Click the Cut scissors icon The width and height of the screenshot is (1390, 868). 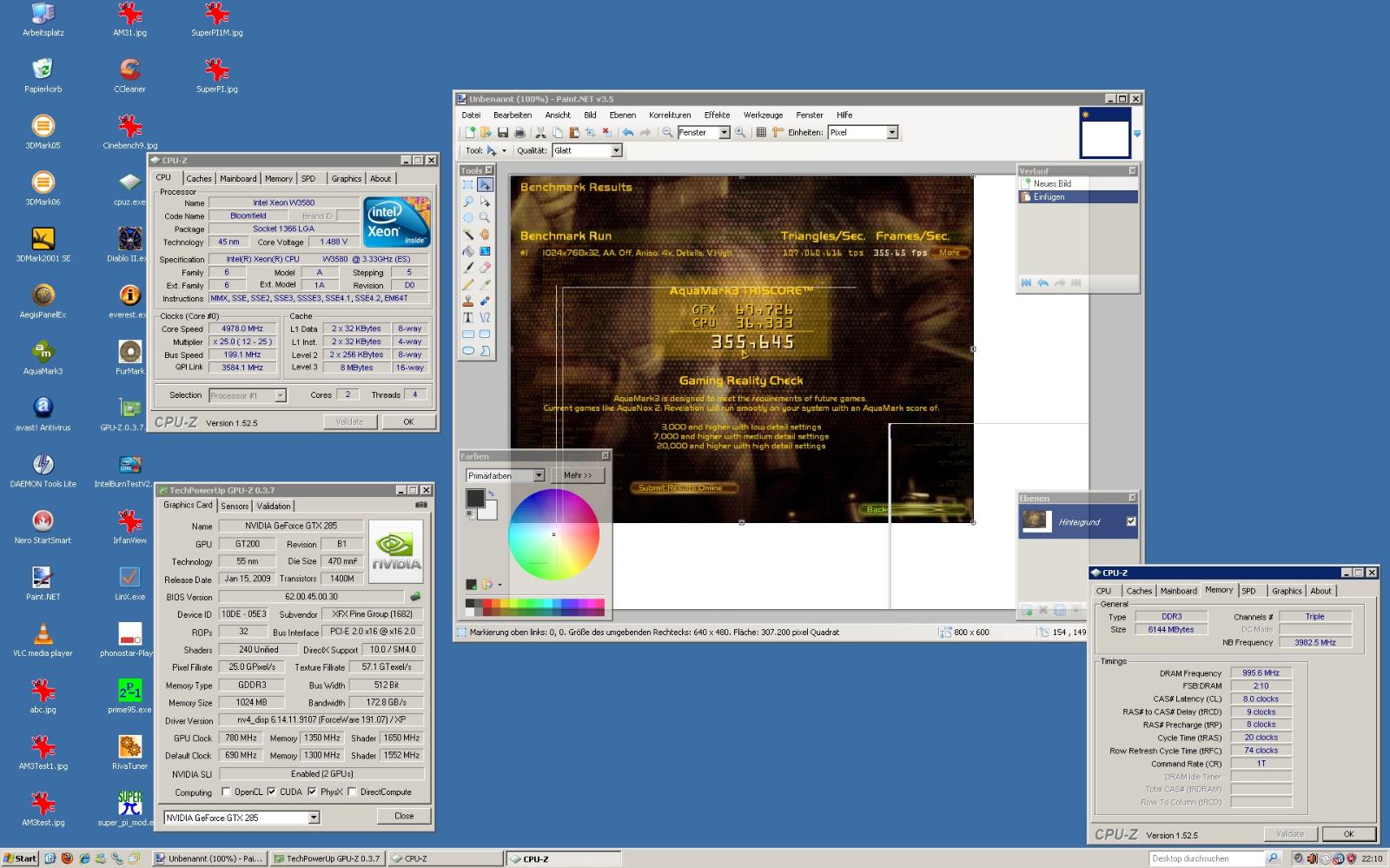[540, 132]
